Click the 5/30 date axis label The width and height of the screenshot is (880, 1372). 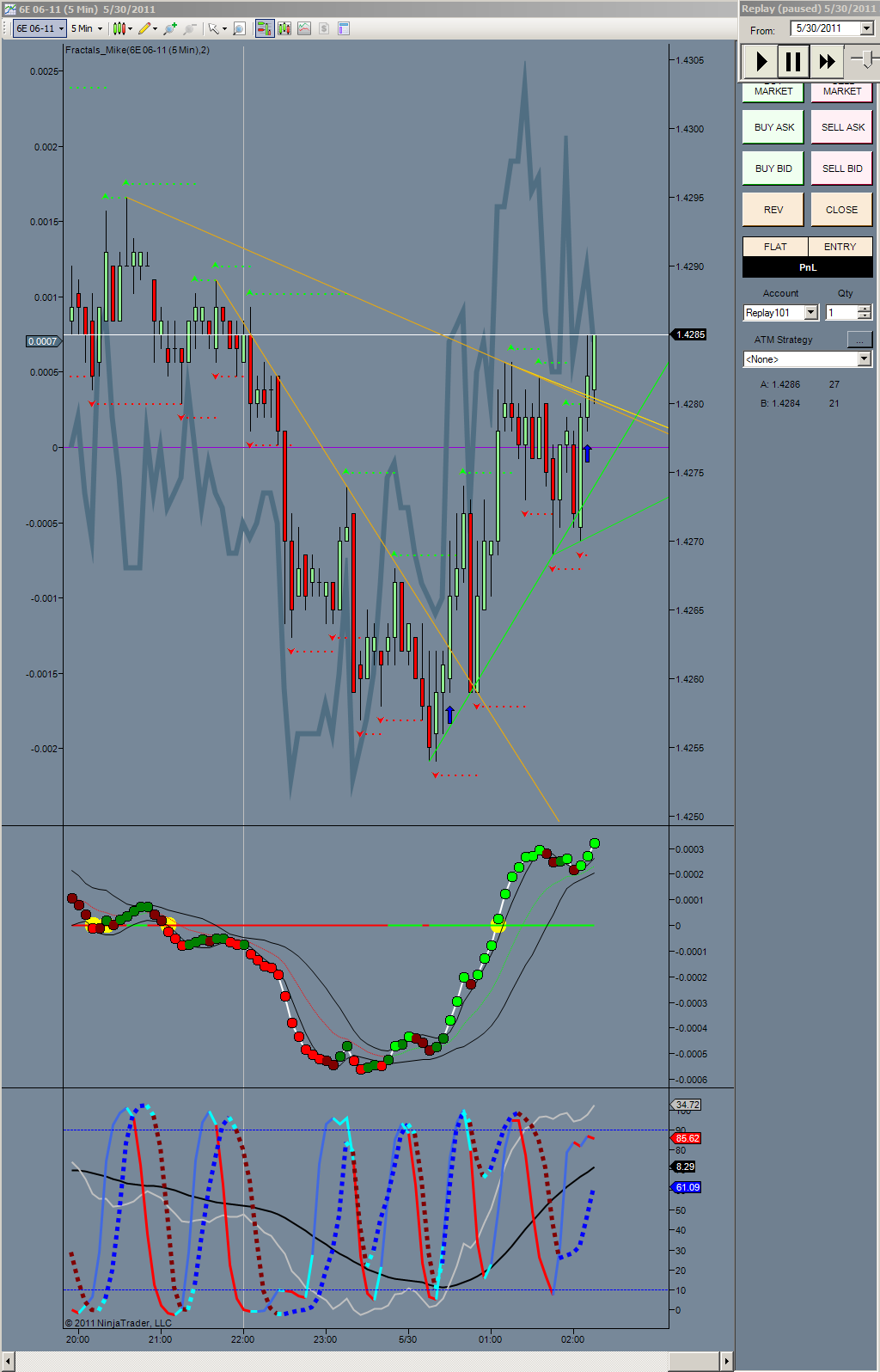[x=407, y=1339]
